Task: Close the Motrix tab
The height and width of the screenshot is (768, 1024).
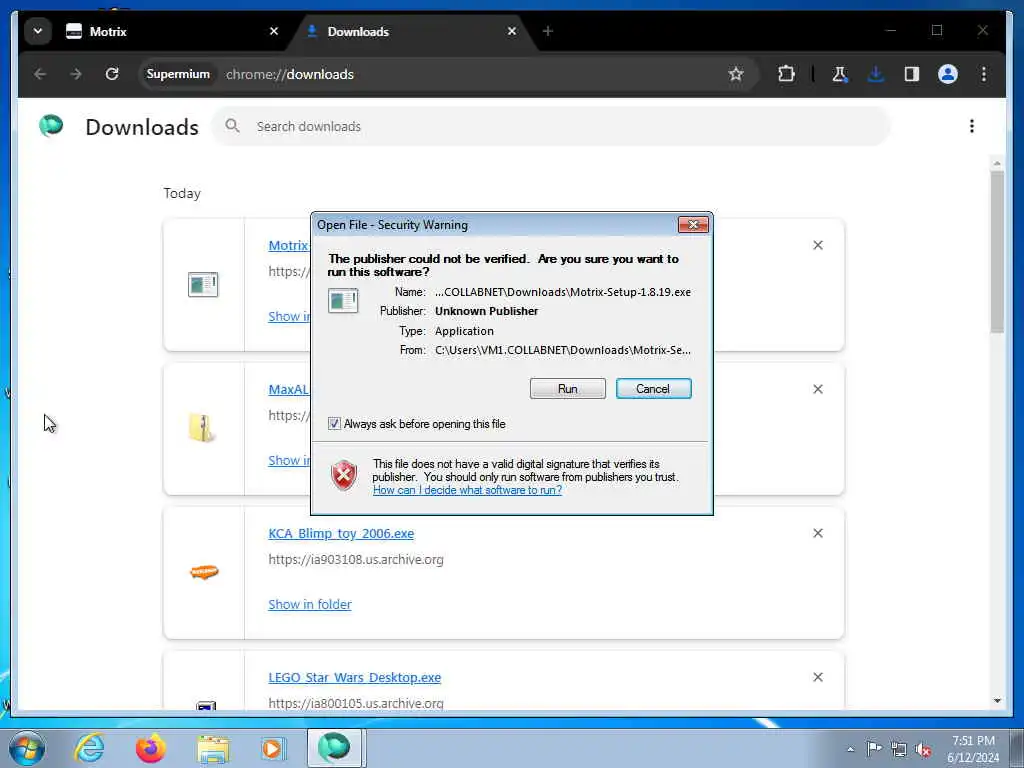Action: pos(274,31)
